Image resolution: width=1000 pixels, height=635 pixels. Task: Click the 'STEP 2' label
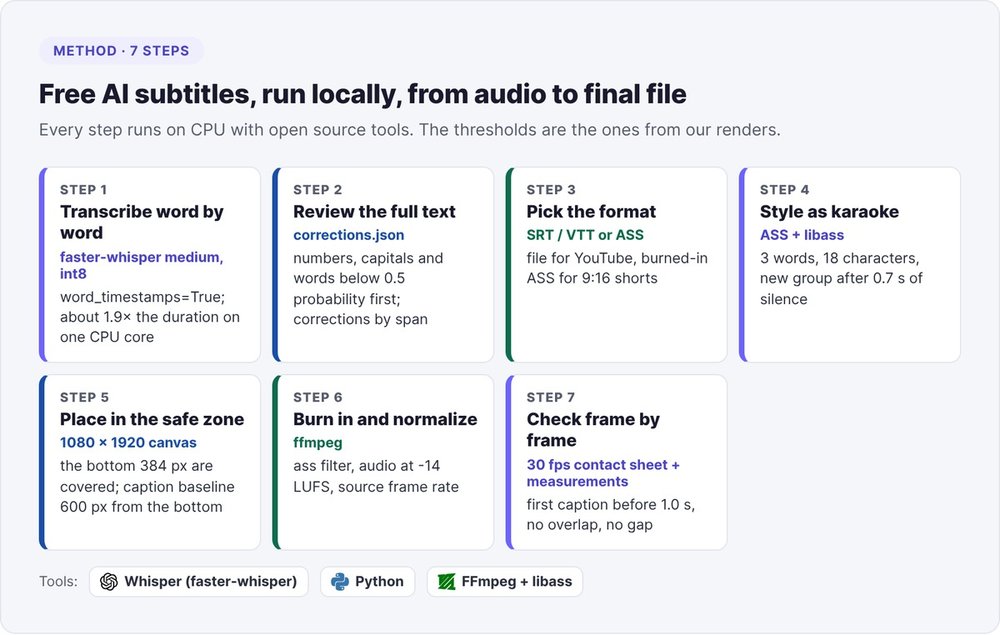coord(318,190)
